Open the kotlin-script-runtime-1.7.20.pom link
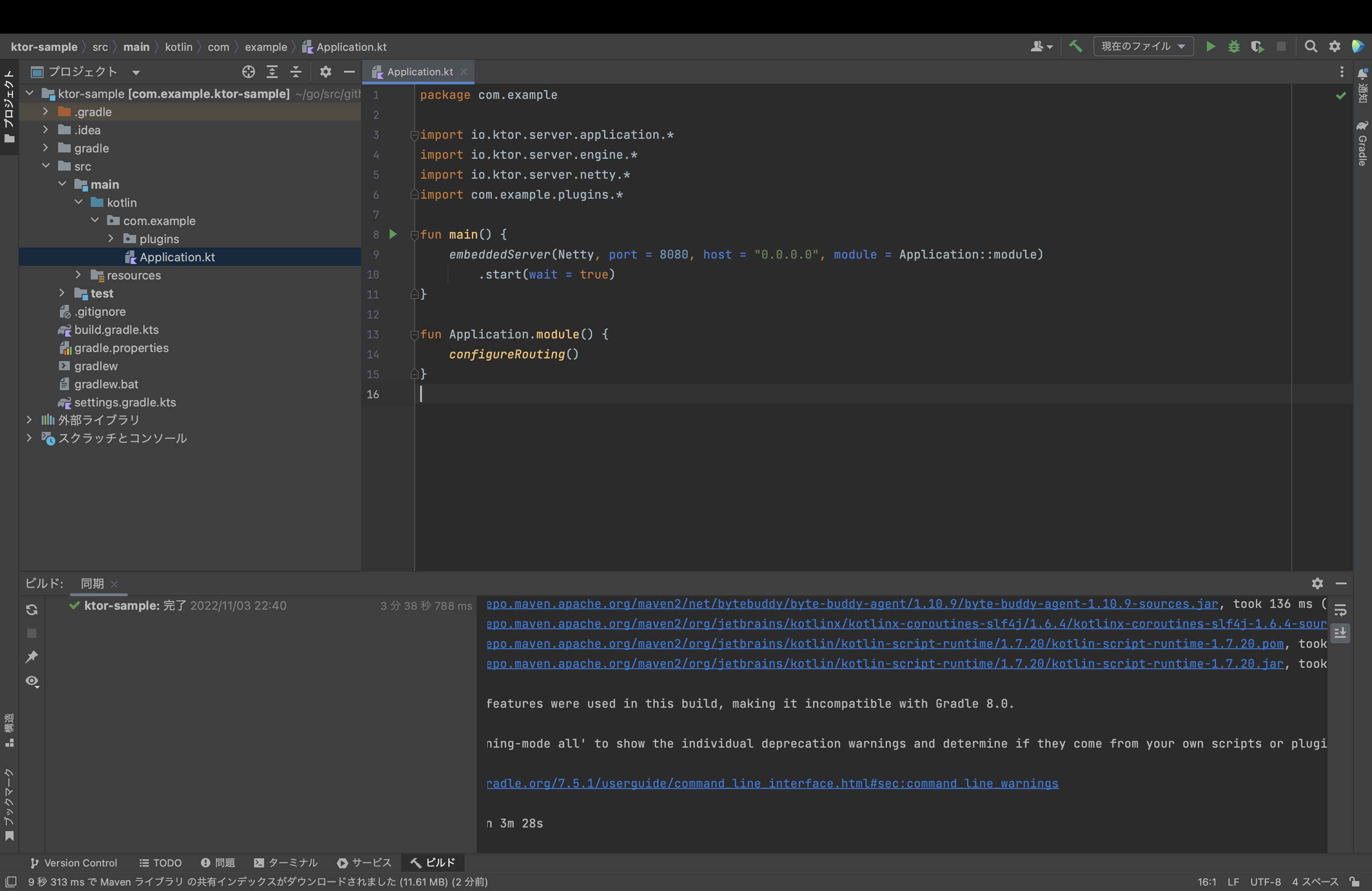1372x891 pixels. pyautogui.click(x=885, y=644)
